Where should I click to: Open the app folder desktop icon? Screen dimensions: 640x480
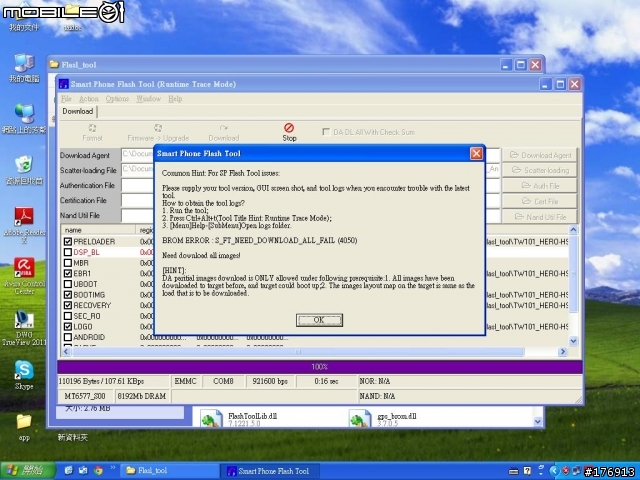click(24, 427)
